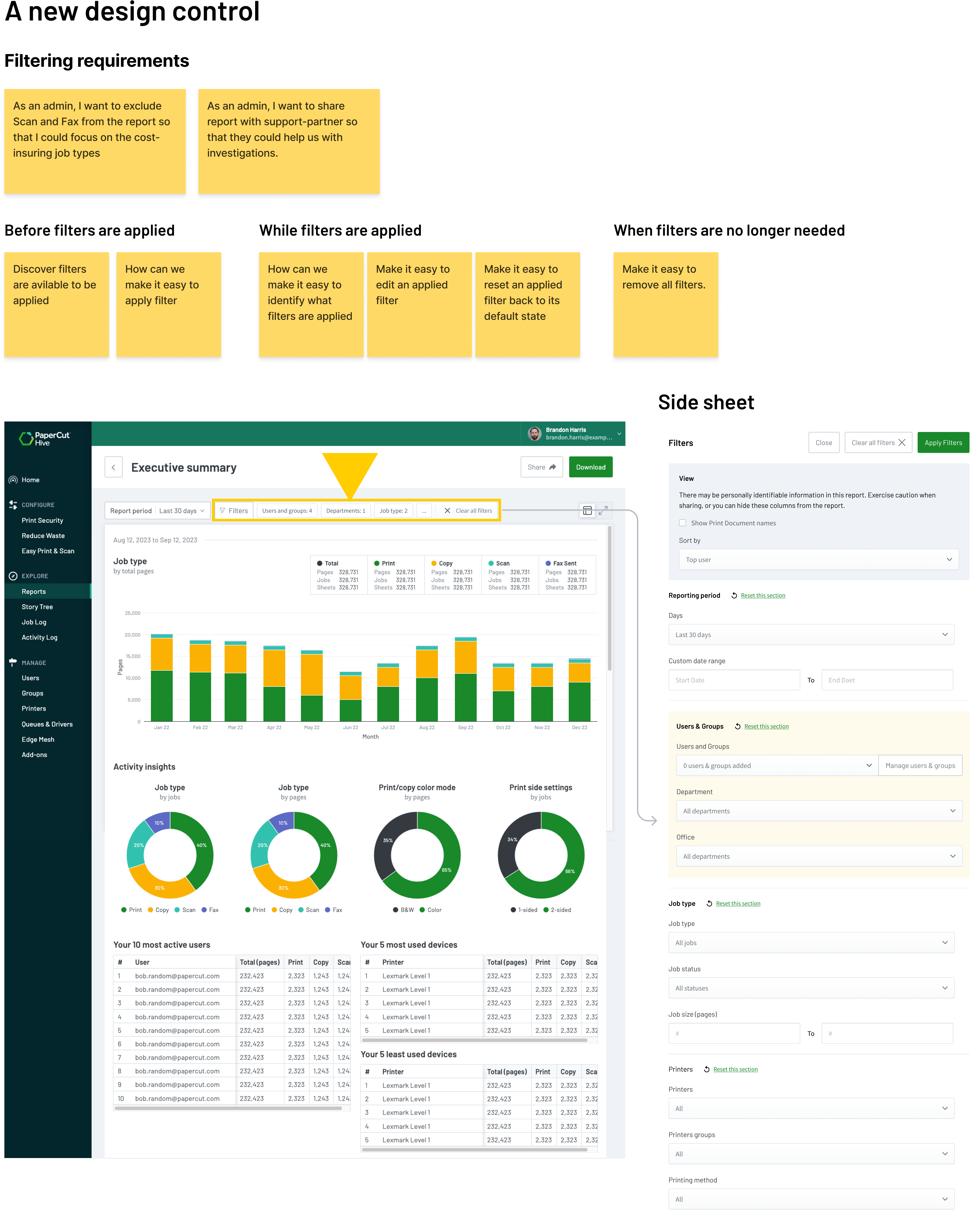
Task: Switch to the layout view icon
Action: (x=587, y=511)
